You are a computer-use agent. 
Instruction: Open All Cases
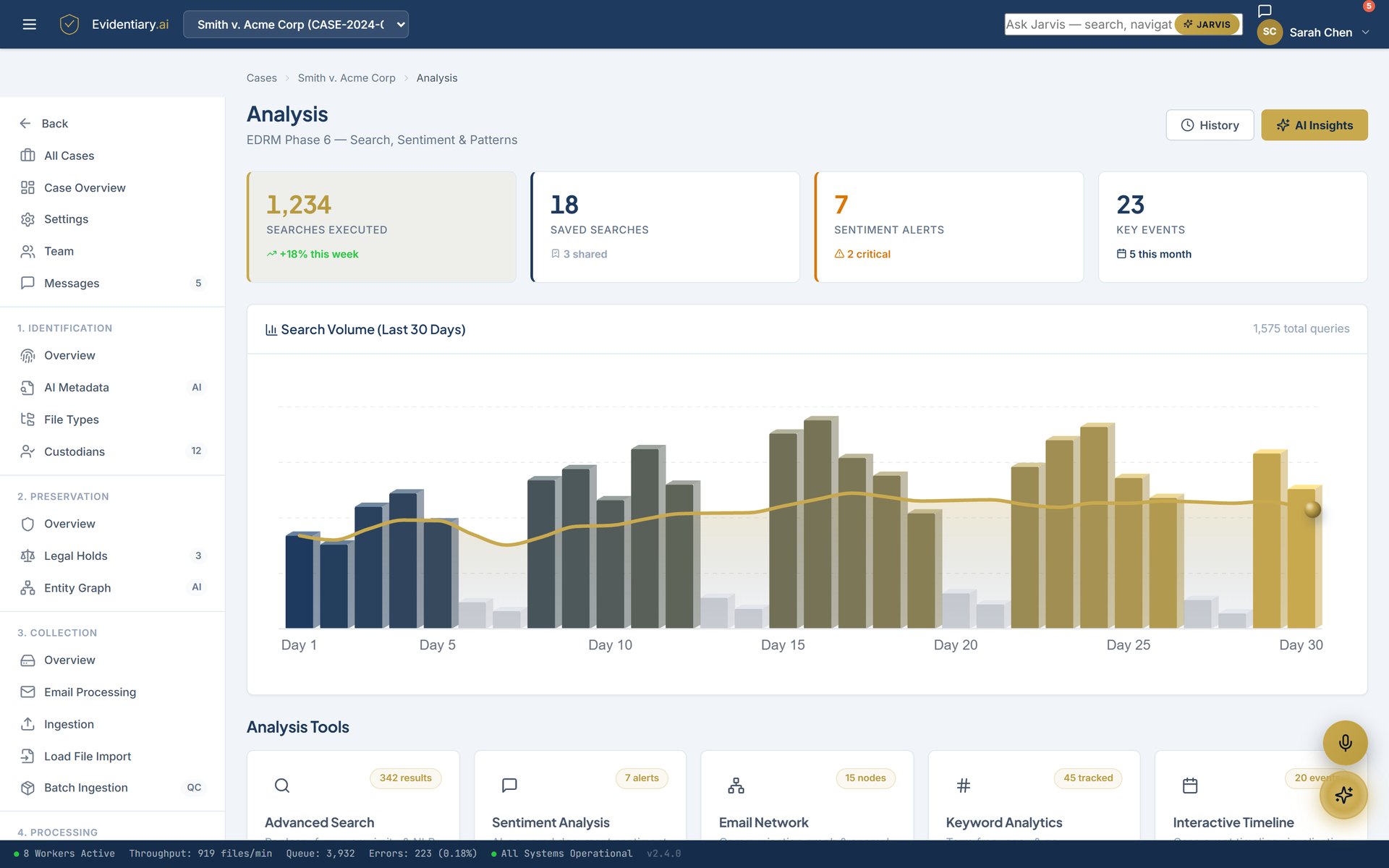pyautogui.click(x=112, y=156)
